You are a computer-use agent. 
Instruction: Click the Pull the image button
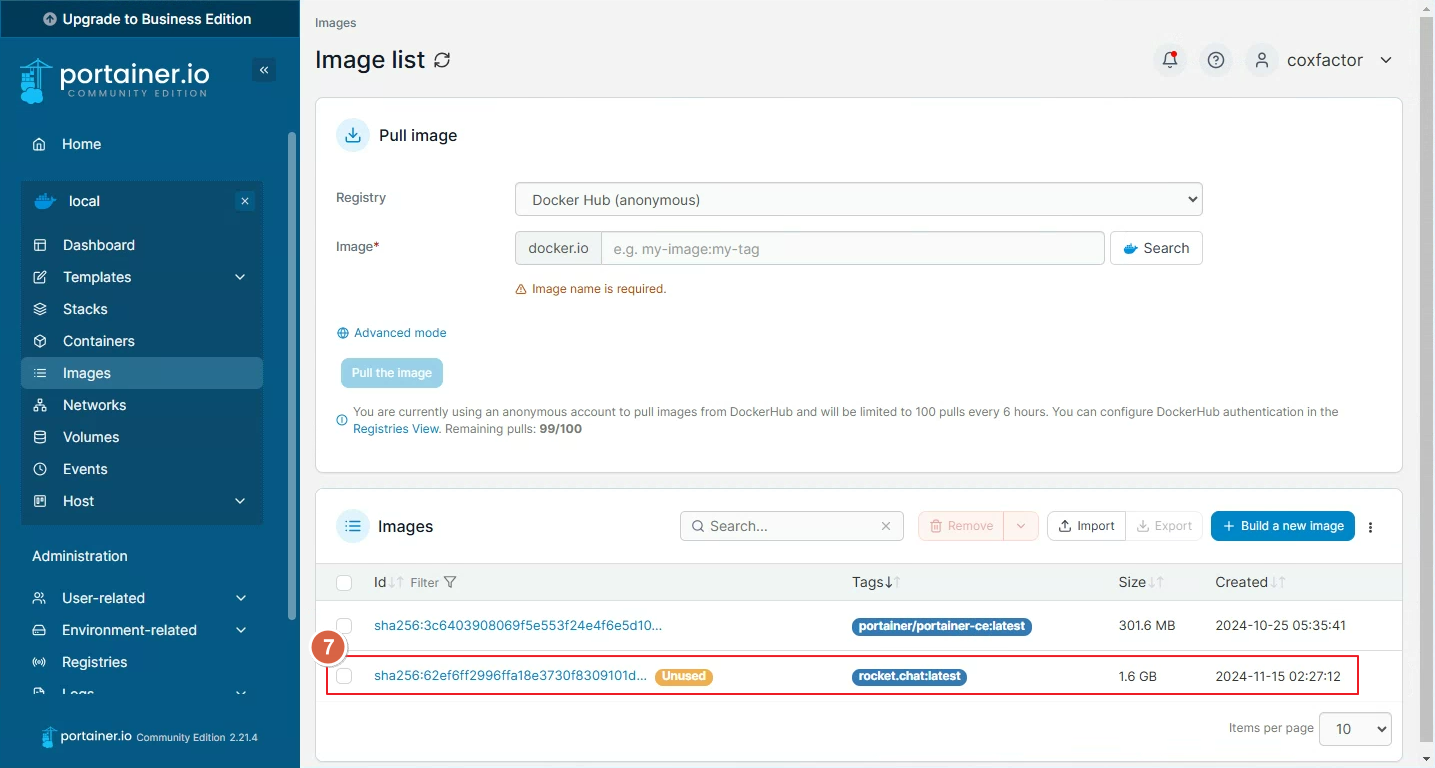pos(392,373)
